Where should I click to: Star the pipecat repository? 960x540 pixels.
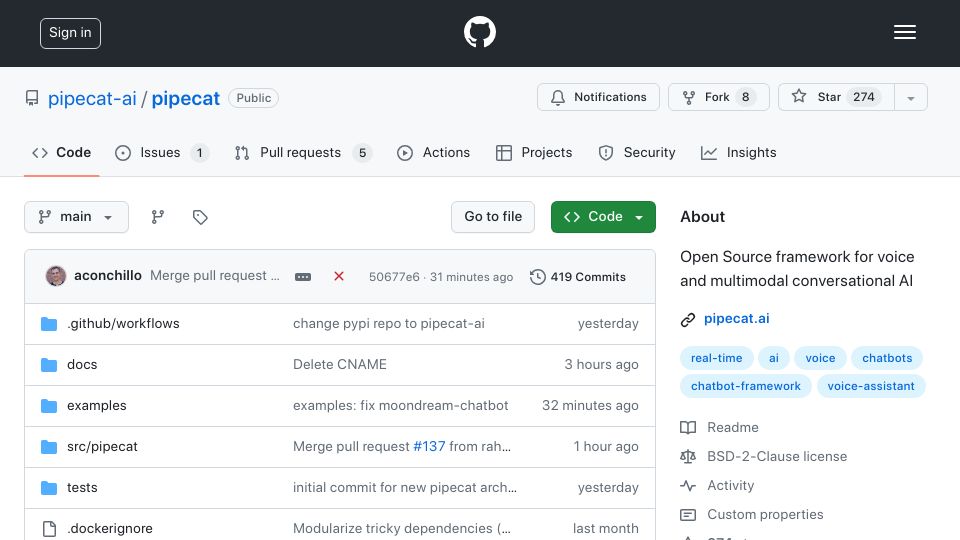(836, 97)
